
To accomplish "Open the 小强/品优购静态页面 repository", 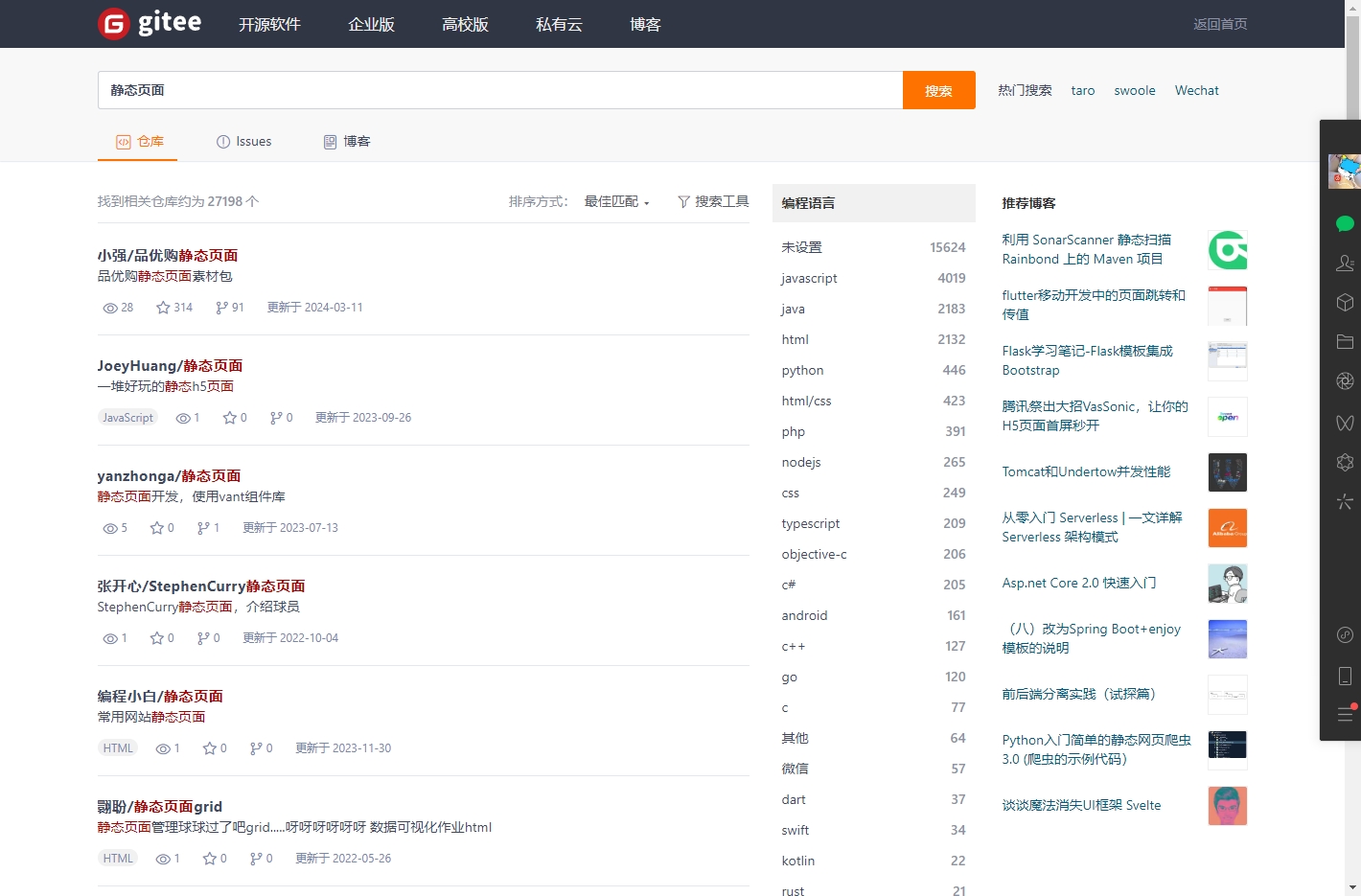I will (x=168, y=255).
